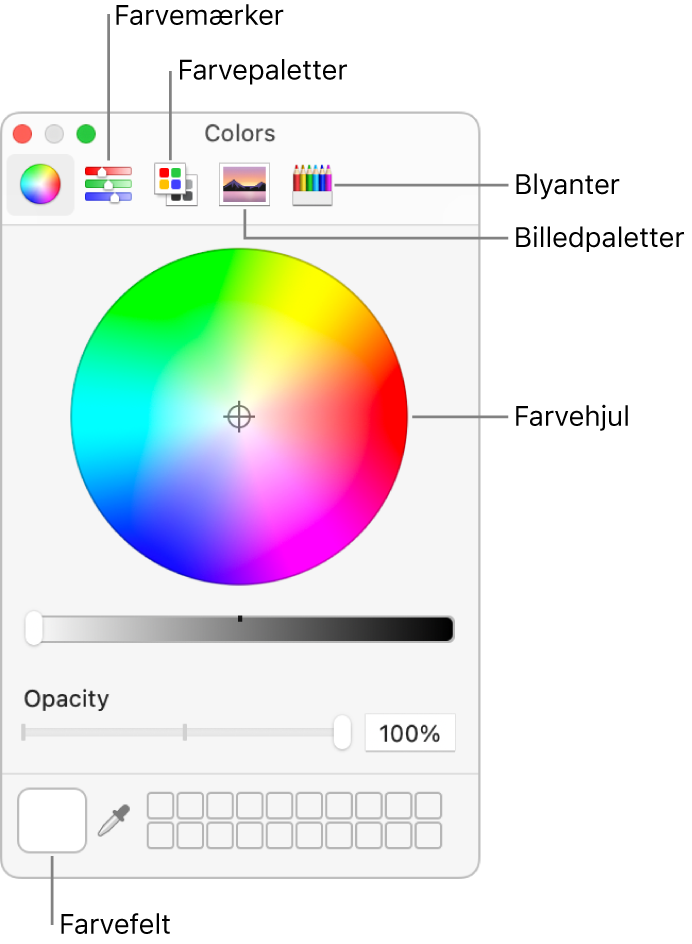Click the large current color well
Screen dimensions: 692x944
tap(52, 820)
